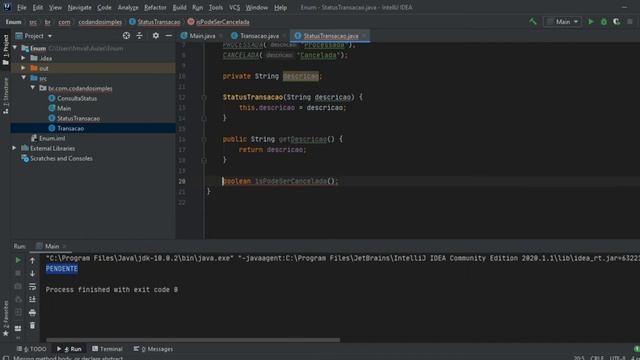Select Enum.iml file in tree

tap(52, 138)
